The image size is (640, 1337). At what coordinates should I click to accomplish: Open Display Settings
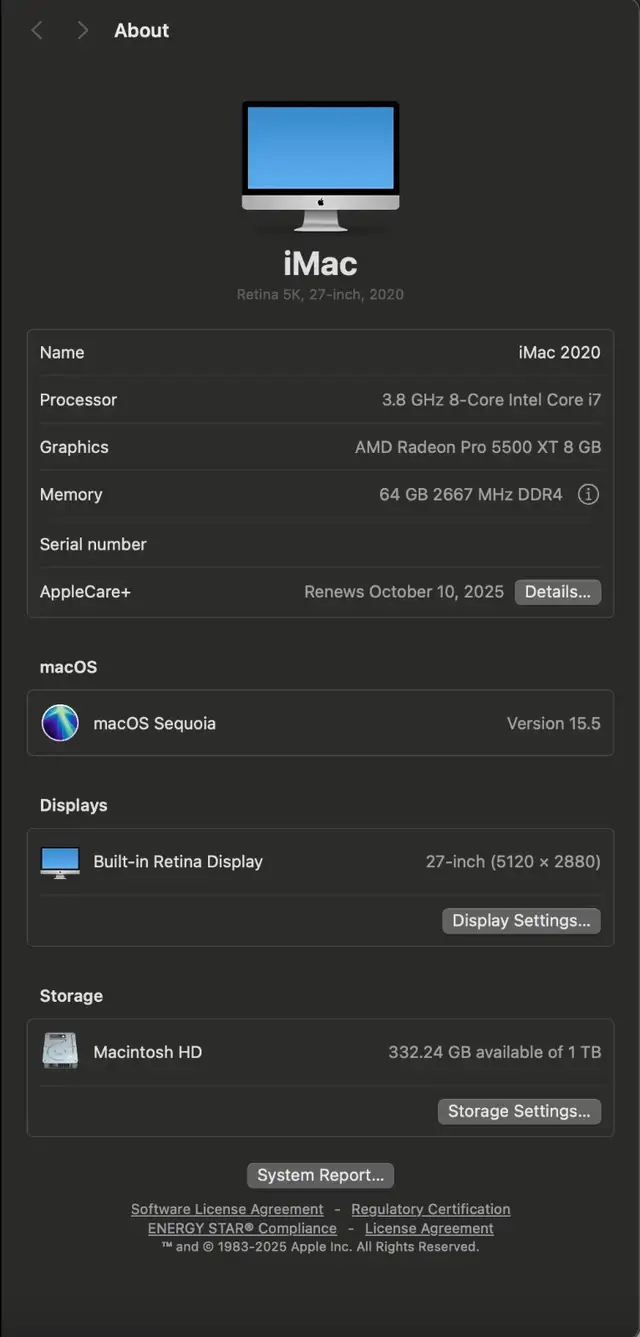pyautogui.click(x=522, y=921)
